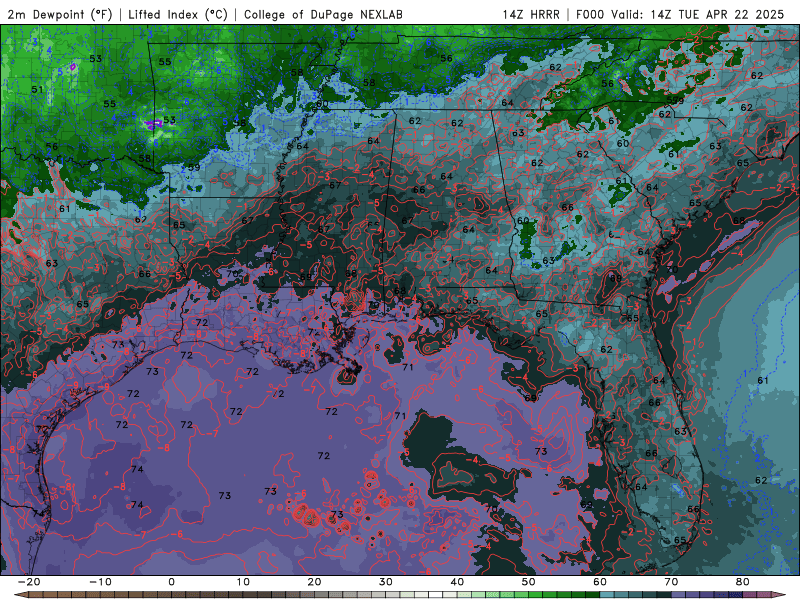Click the -10 label on the color scale
Image resolution: width=800 pixels, height=600 pixels.
coord(100,582)
